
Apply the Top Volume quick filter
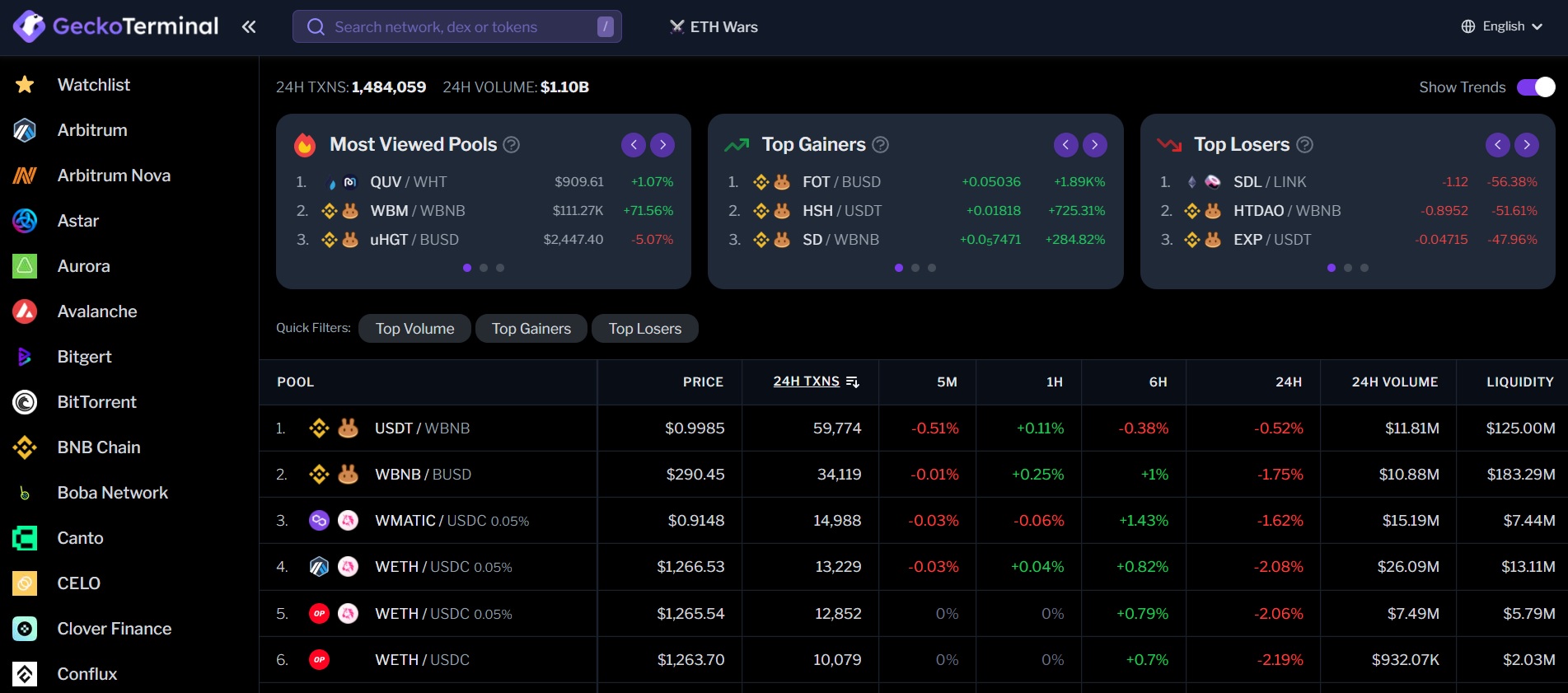click(415, 329)
